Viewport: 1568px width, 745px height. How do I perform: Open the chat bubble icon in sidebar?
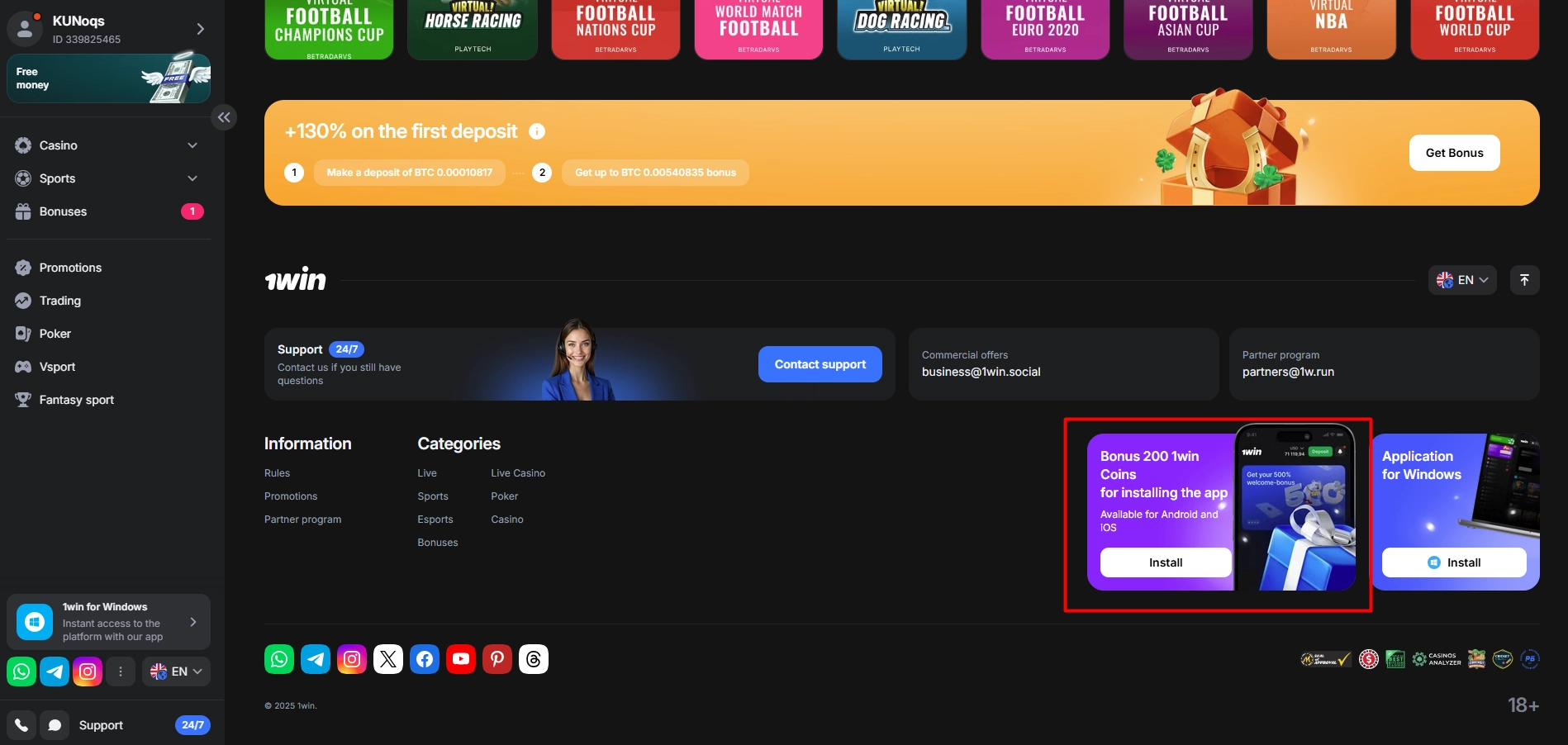pyautogui.click(x=55, y=725)
